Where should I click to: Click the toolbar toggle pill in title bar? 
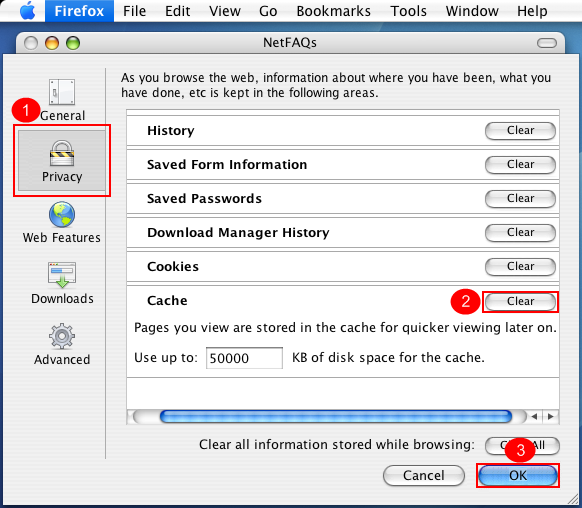(547, 43)
